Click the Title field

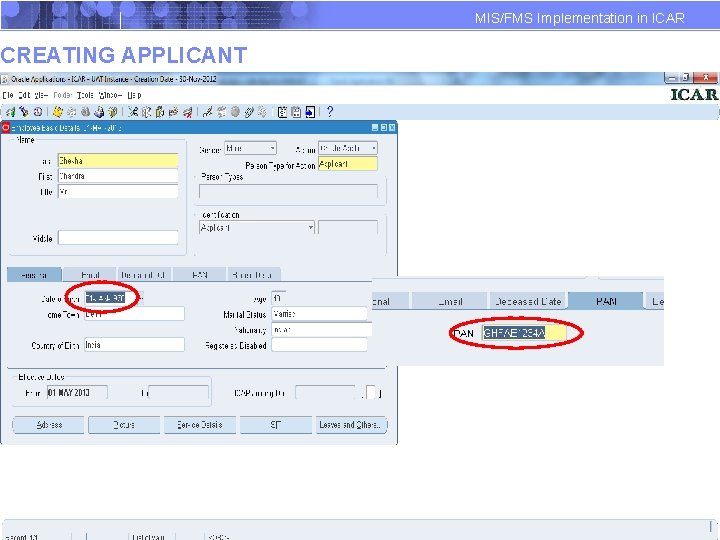(x=118, y=191)
